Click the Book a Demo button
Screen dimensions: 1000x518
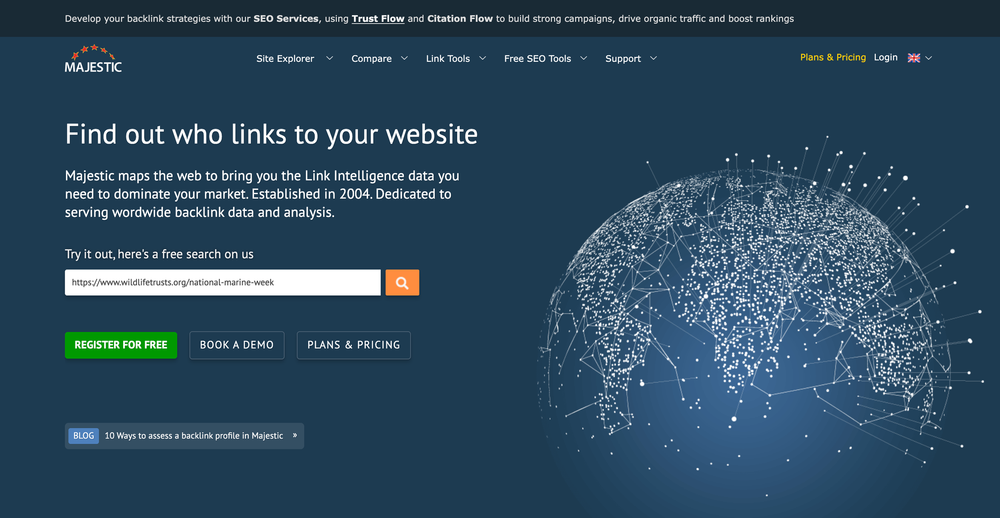[x=237, y=345]
